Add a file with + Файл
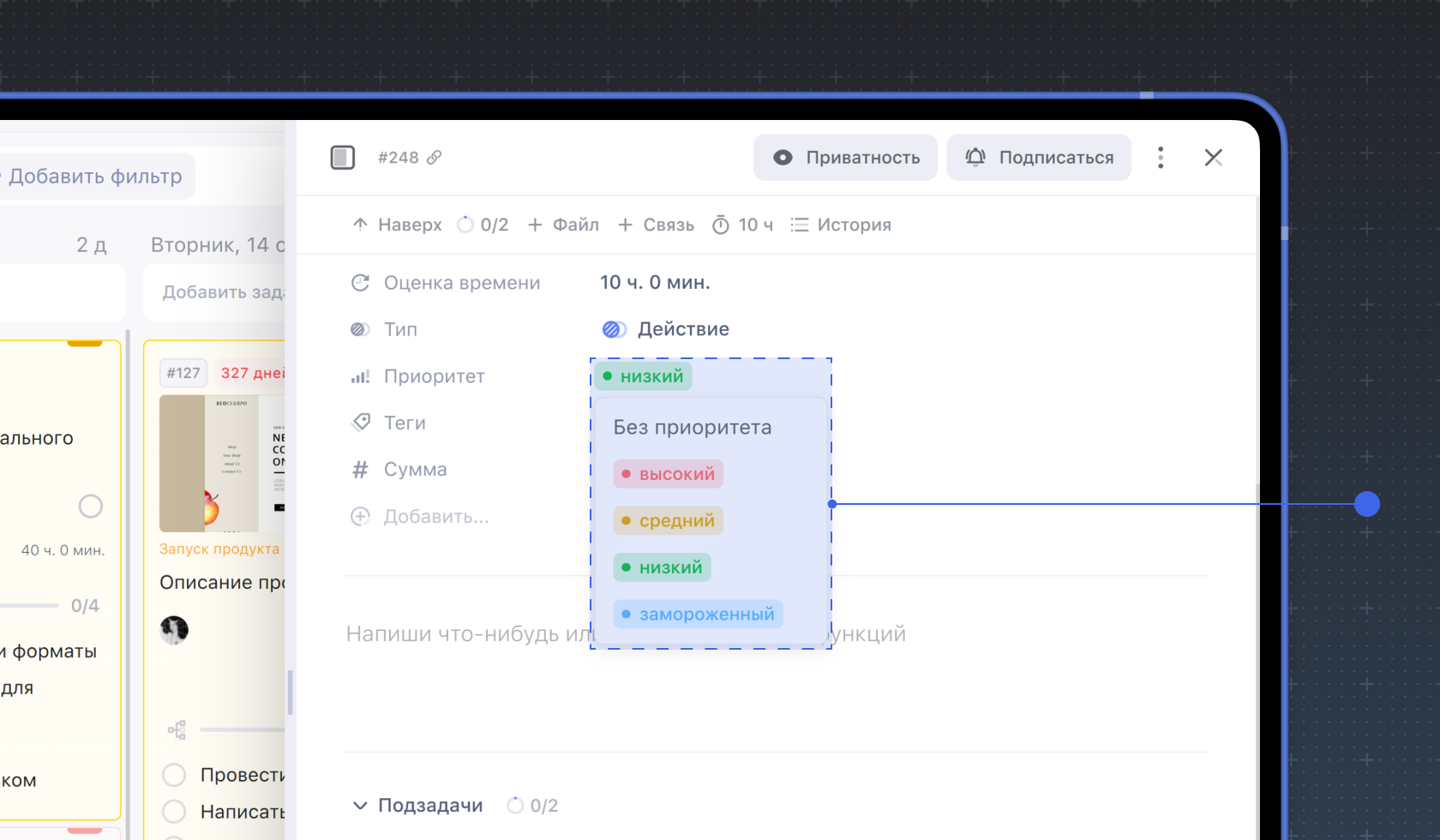The height and width of the screenshot is (840, 1440). click(563, 225)
